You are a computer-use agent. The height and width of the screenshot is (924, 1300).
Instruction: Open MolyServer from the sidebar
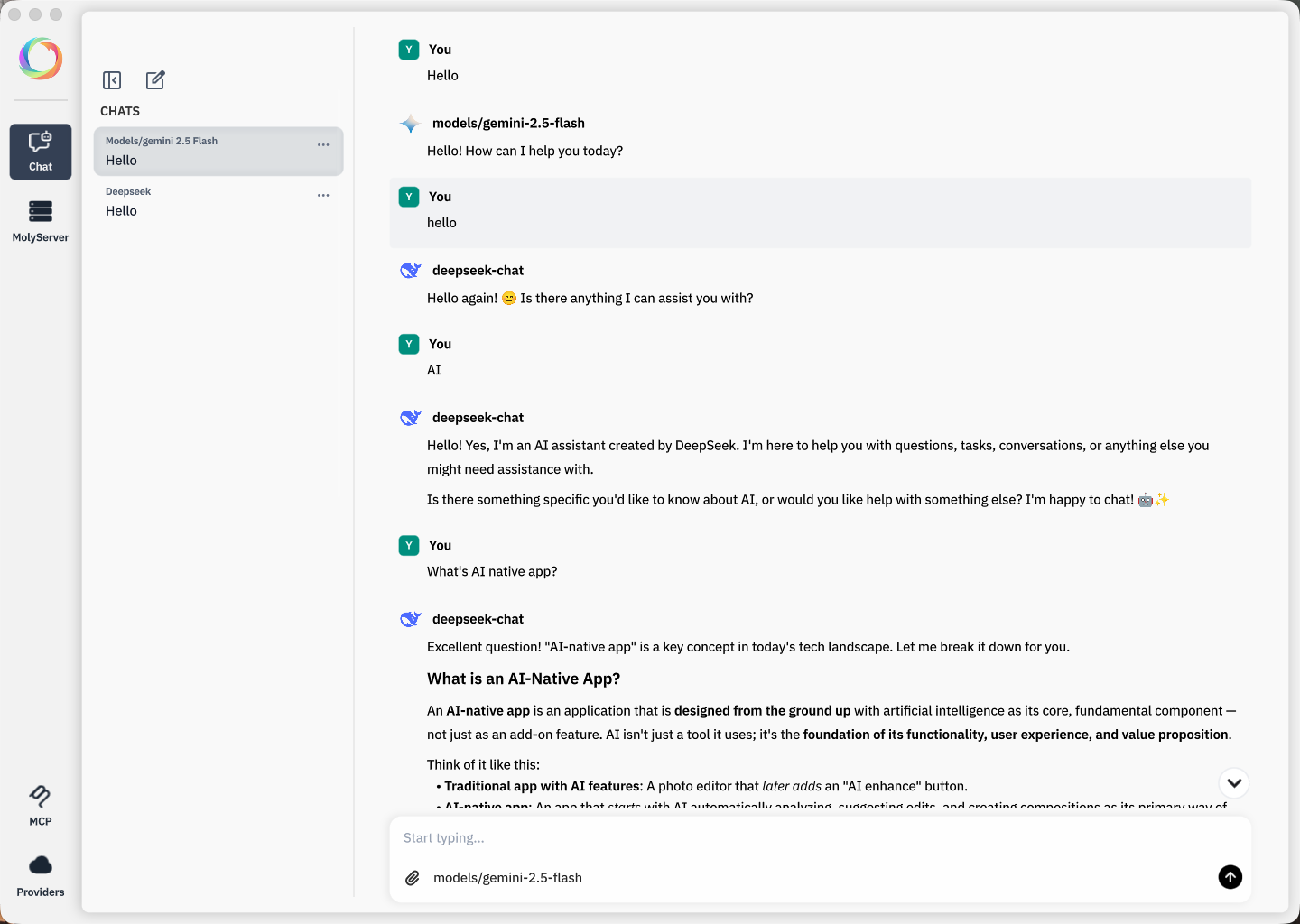(40, 219)
